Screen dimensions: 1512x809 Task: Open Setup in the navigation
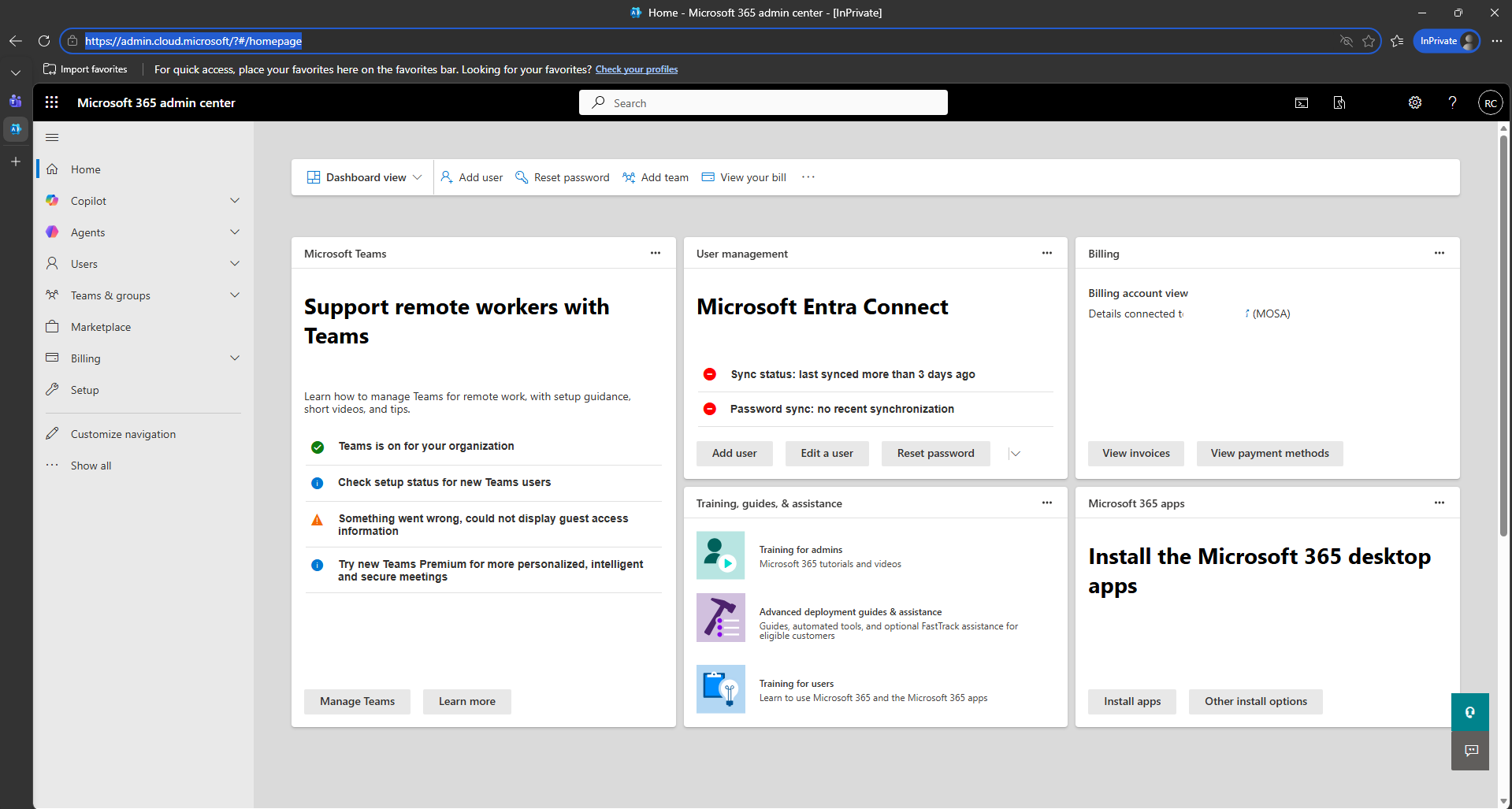click(x=143, y=390)
